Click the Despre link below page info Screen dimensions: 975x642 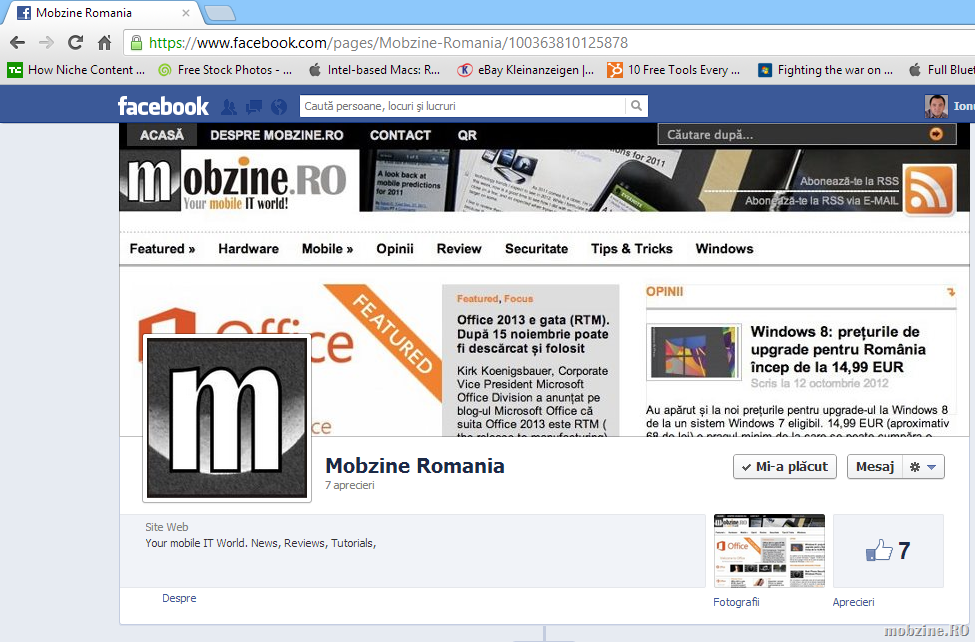coord(179,598)
